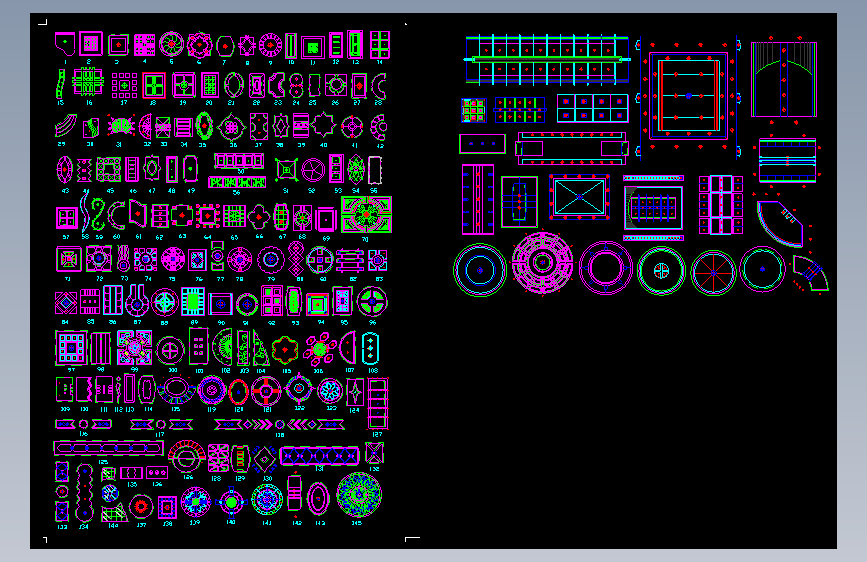Pick the flower-shaped symbol numbered 6
This screenshot has height=562, width=867.
pyautogui.click(x=199, y=45)
